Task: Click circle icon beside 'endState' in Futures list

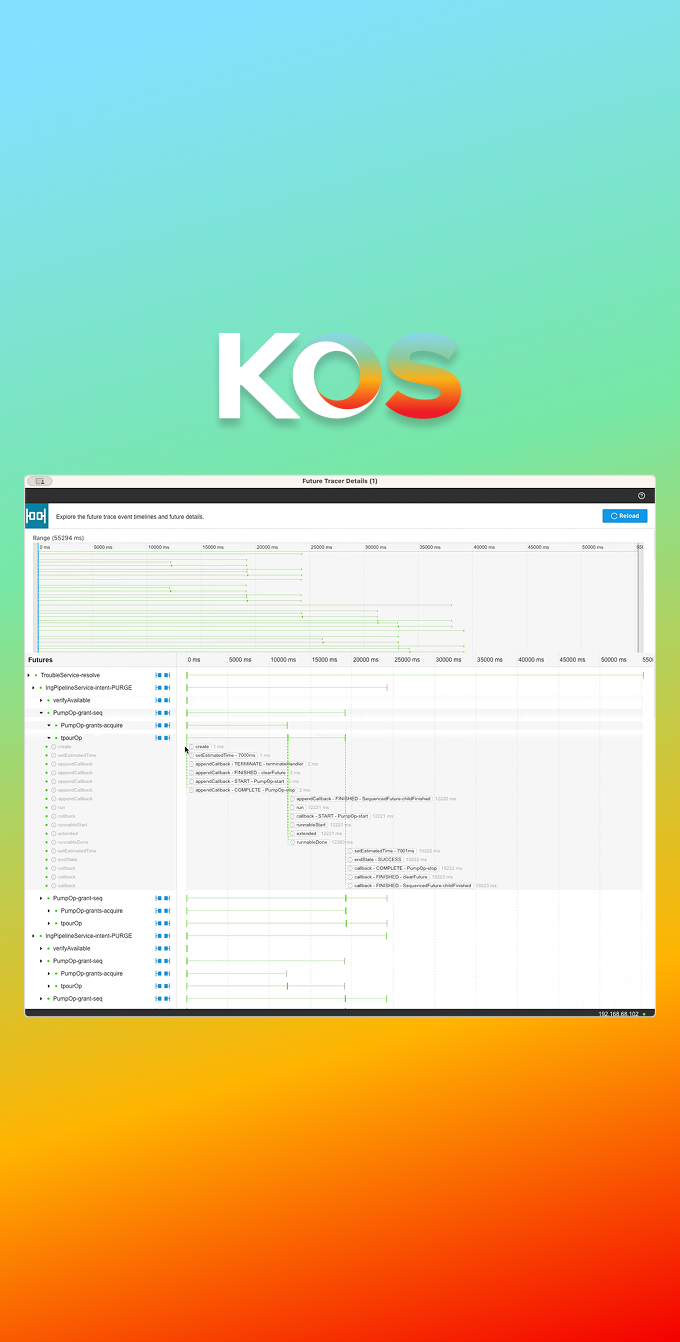Action: [53, 859]
